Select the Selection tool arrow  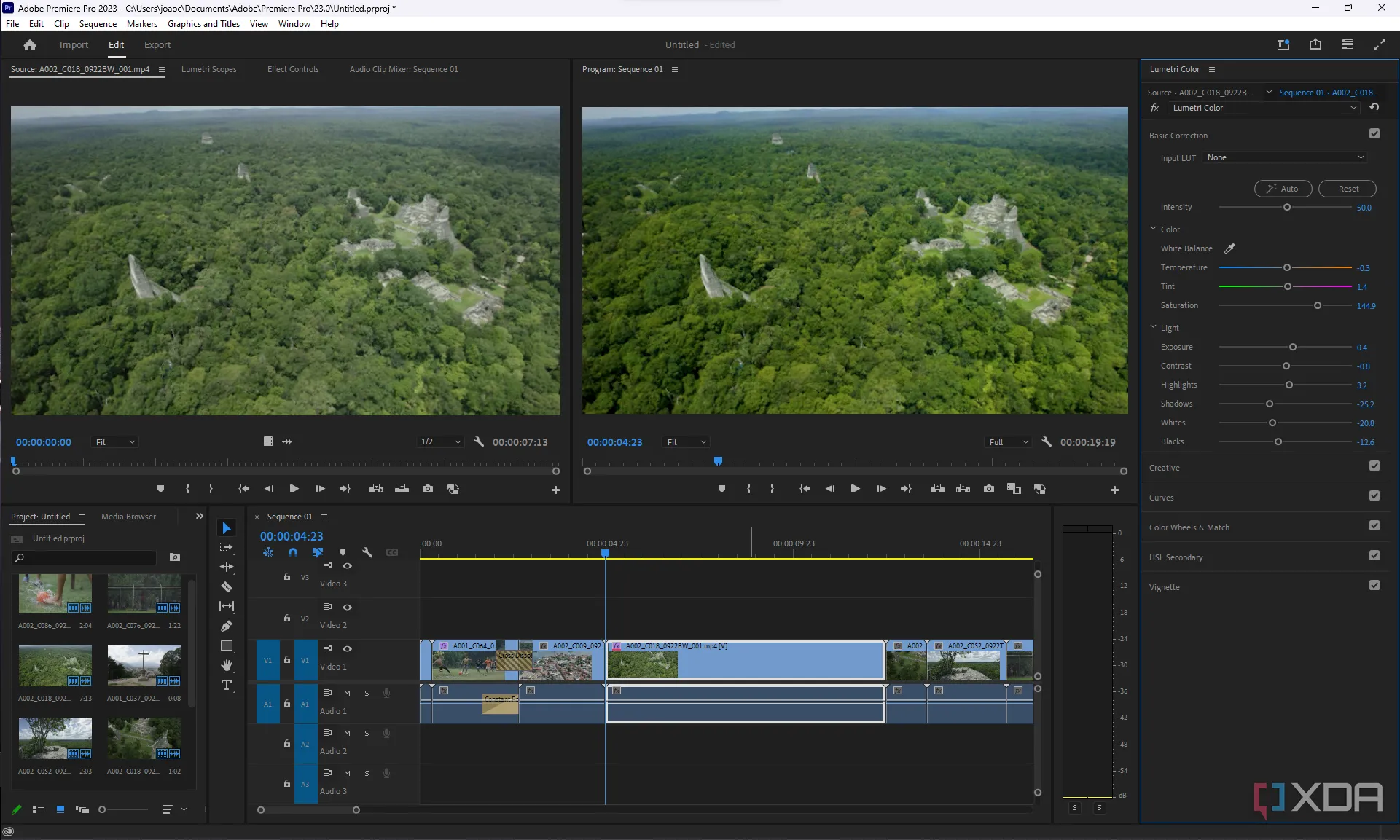point(227,528)
